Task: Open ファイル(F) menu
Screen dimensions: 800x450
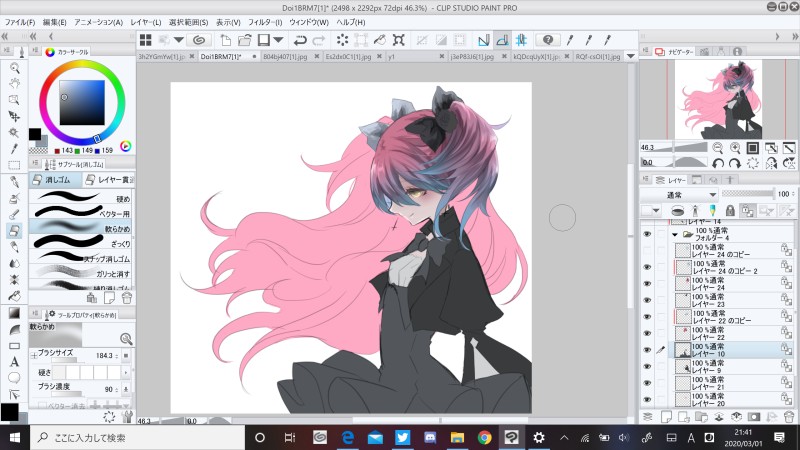Action: pyautogui.click(x=20, y=22)
